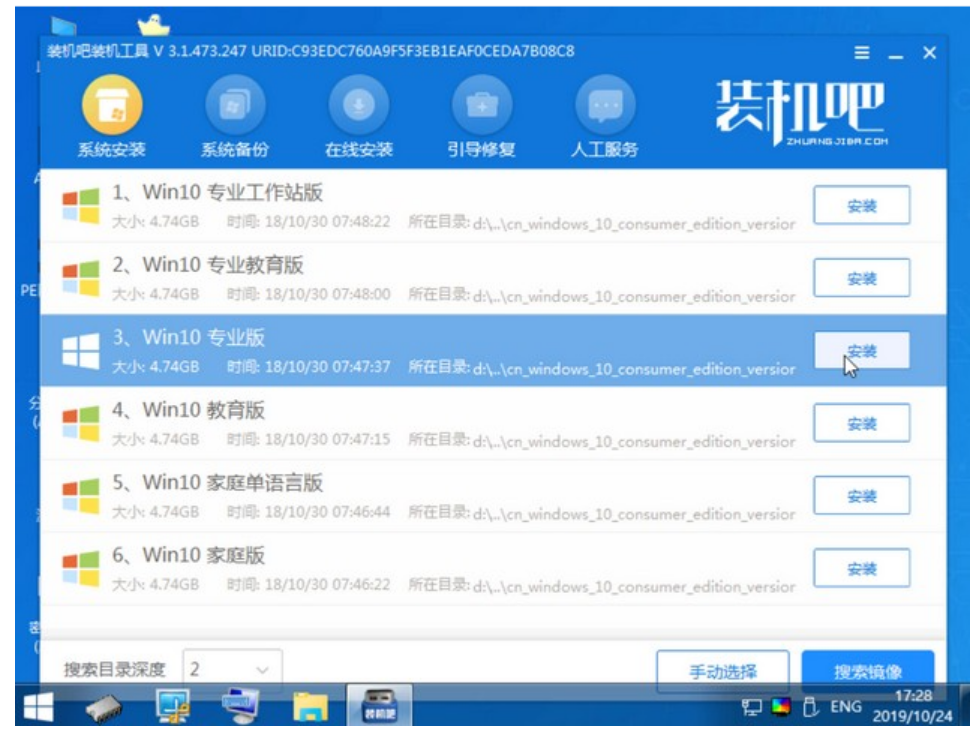Open the hamburger menu in title bar

(x=862, y=53)
